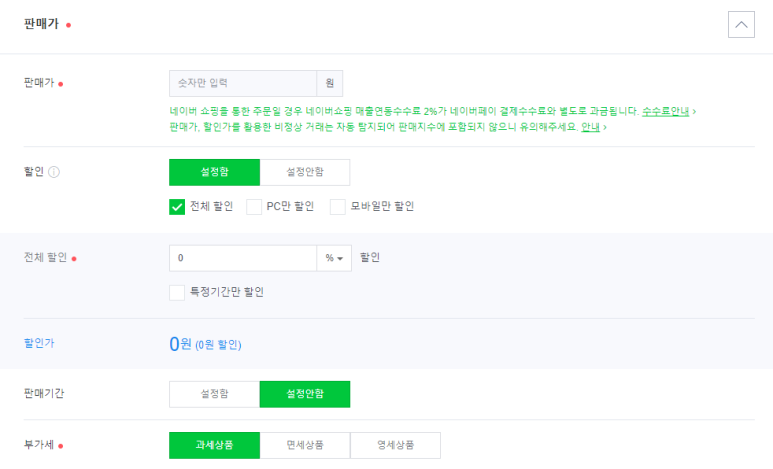Uncheck the 전체 할인 checkbox
Screen dimensions: 773x469
(x=177, y=207)
